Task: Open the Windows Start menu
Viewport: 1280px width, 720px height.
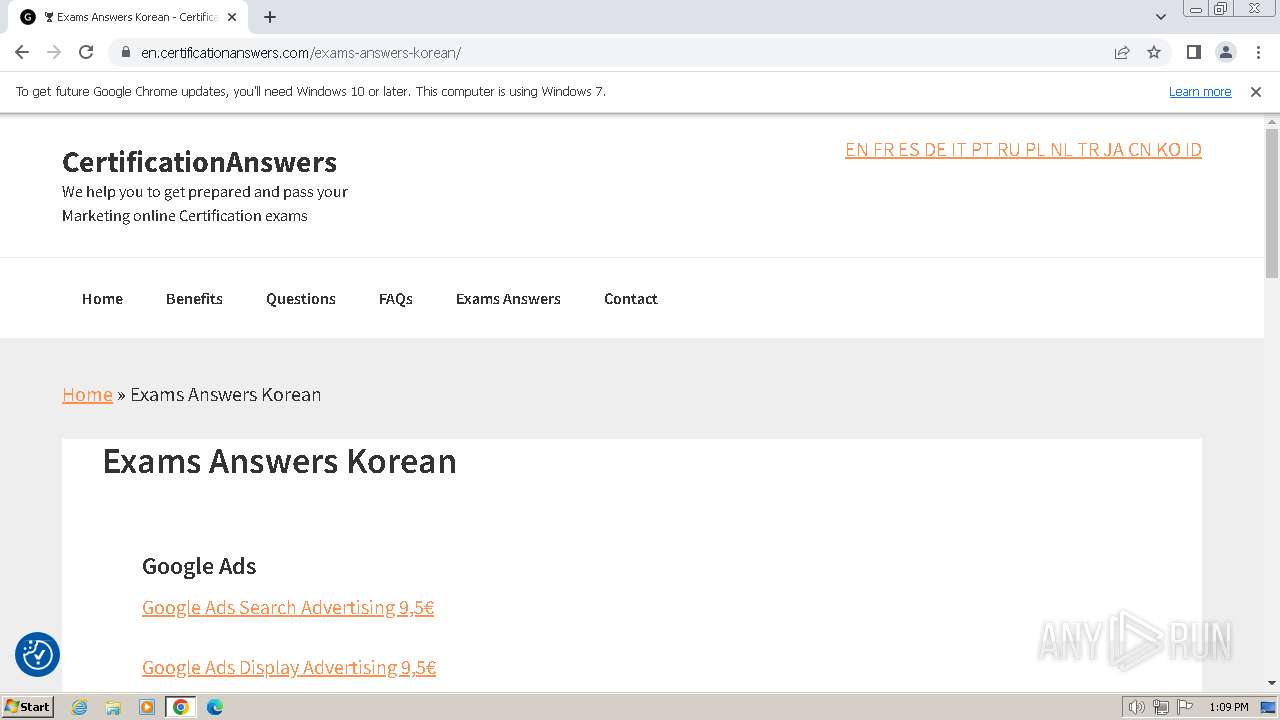Action: pyautogui.click(x=27, y=707)
